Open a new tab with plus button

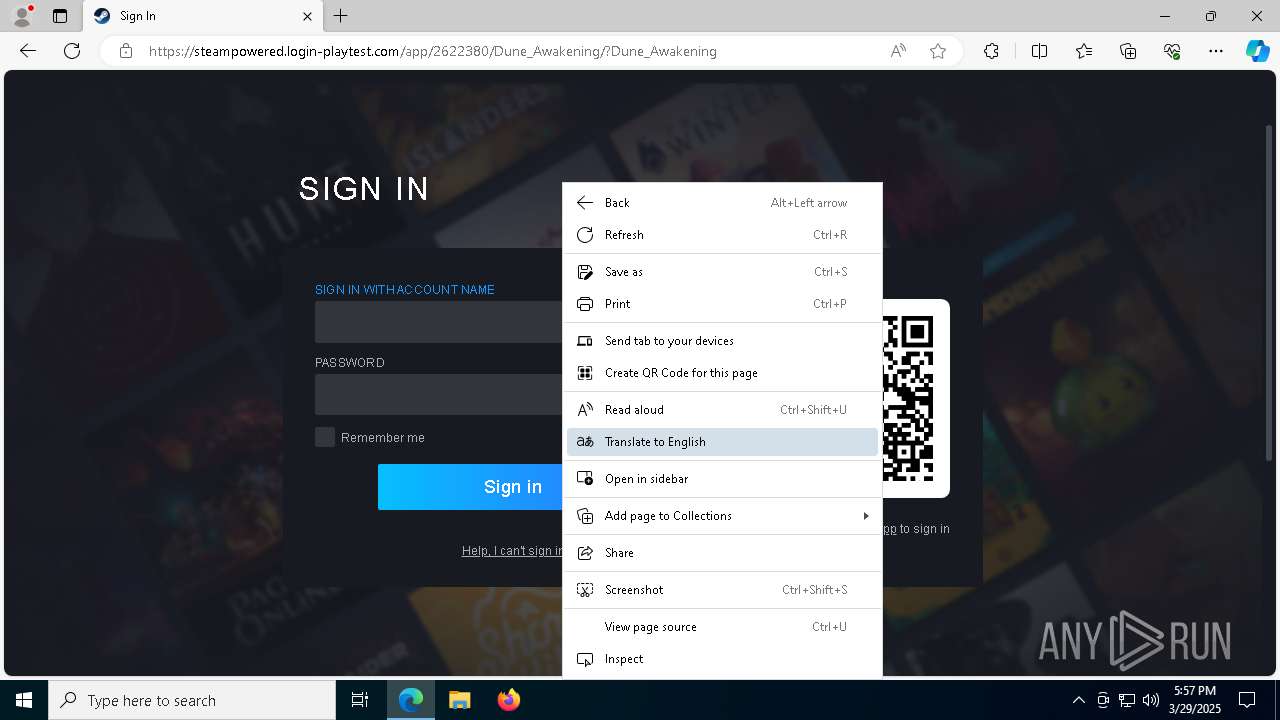tap(341, 16)
